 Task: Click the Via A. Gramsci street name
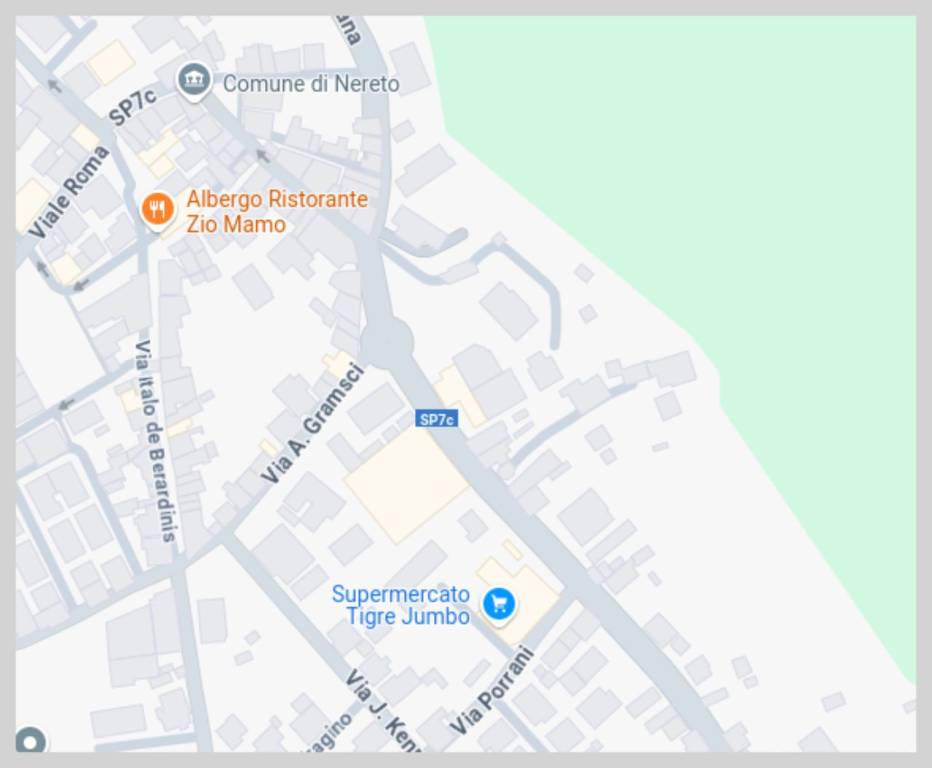tap(312, 424)
